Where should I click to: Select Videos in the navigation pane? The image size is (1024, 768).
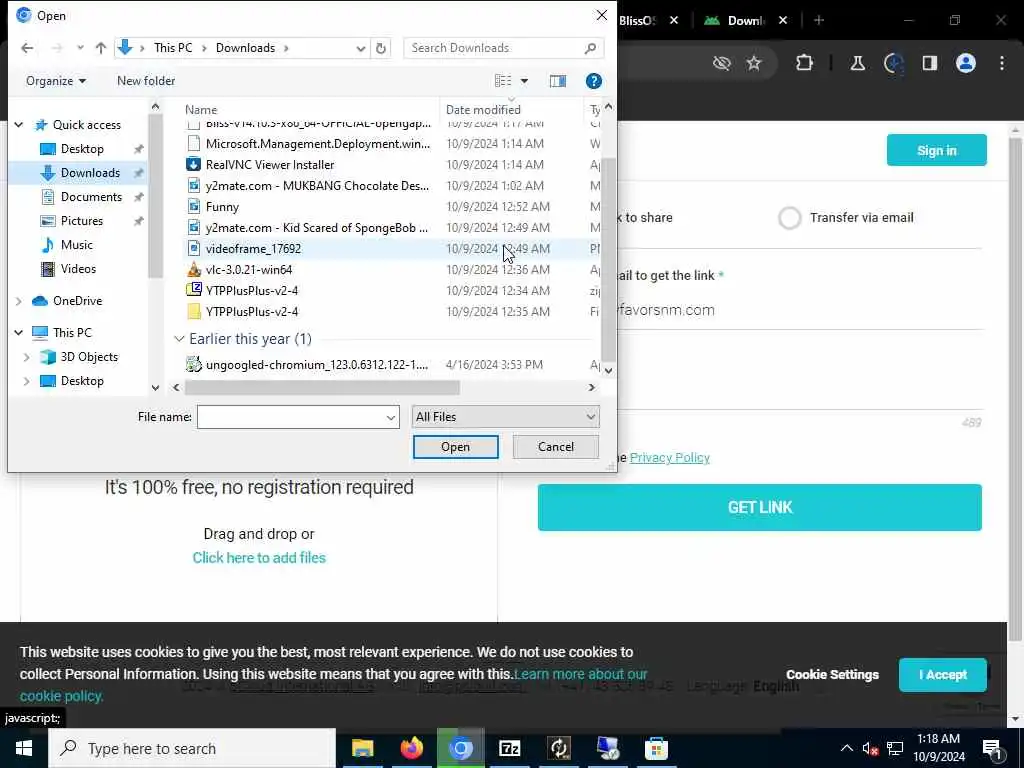[x=78, y=269]
